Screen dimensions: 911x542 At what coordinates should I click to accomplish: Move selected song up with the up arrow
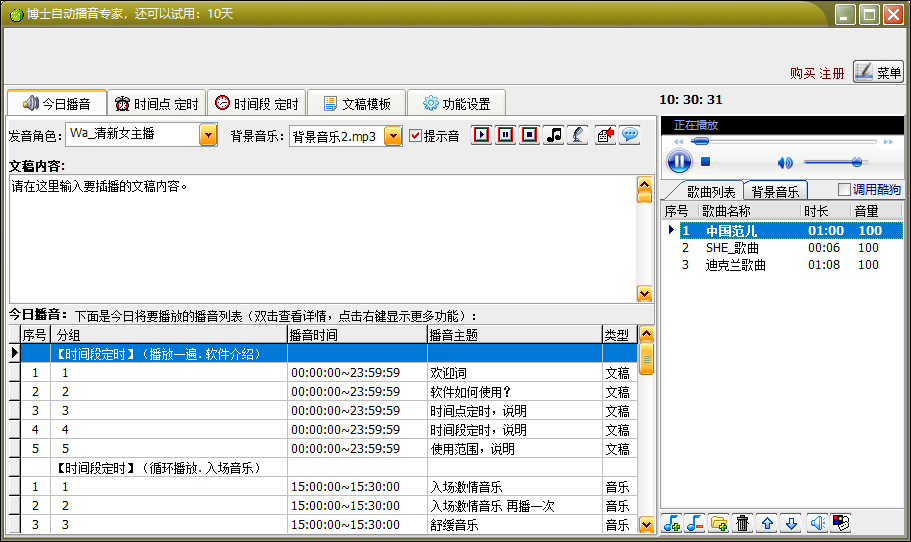768,523
